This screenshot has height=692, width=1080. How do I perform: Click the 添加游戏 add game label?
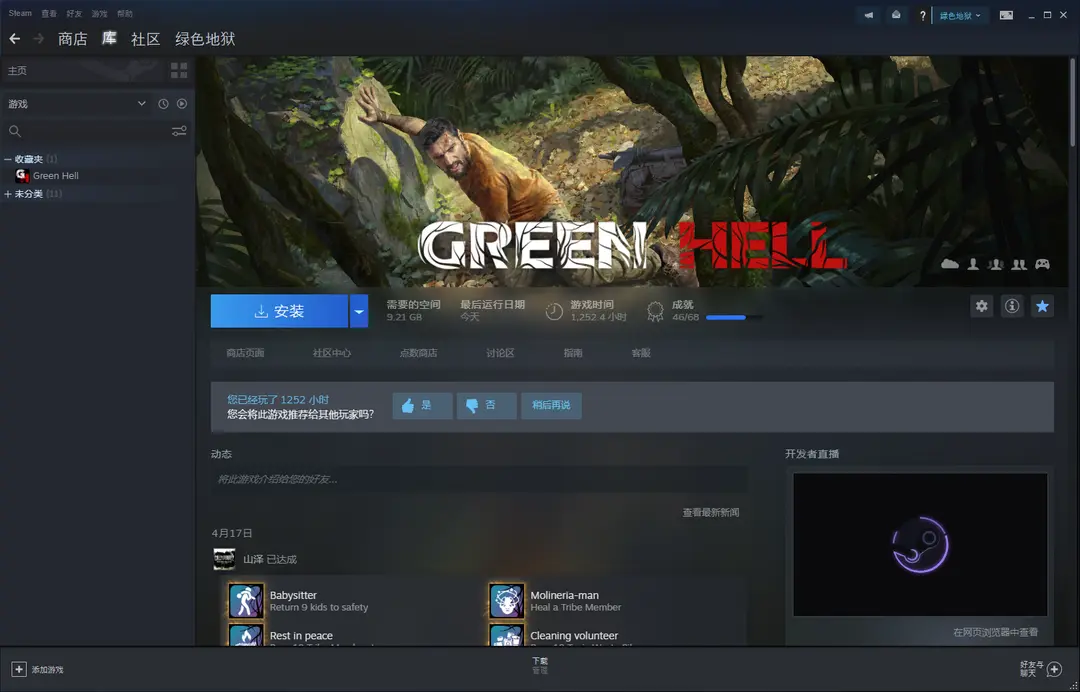[48, 670]
